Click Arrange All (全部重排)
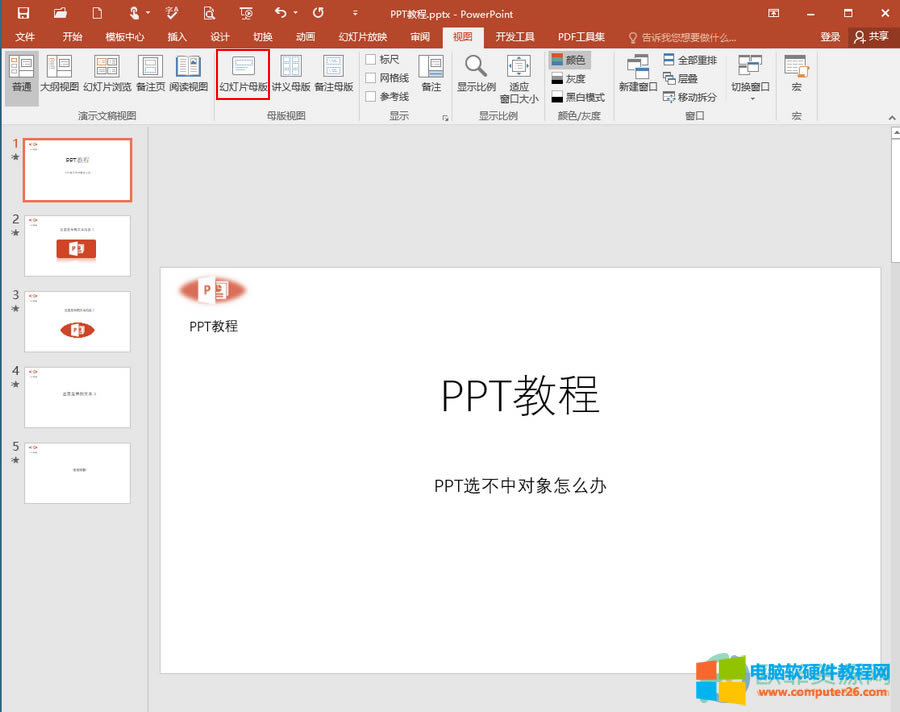Viewport: 900px width, 712px height. pos(690,58)
